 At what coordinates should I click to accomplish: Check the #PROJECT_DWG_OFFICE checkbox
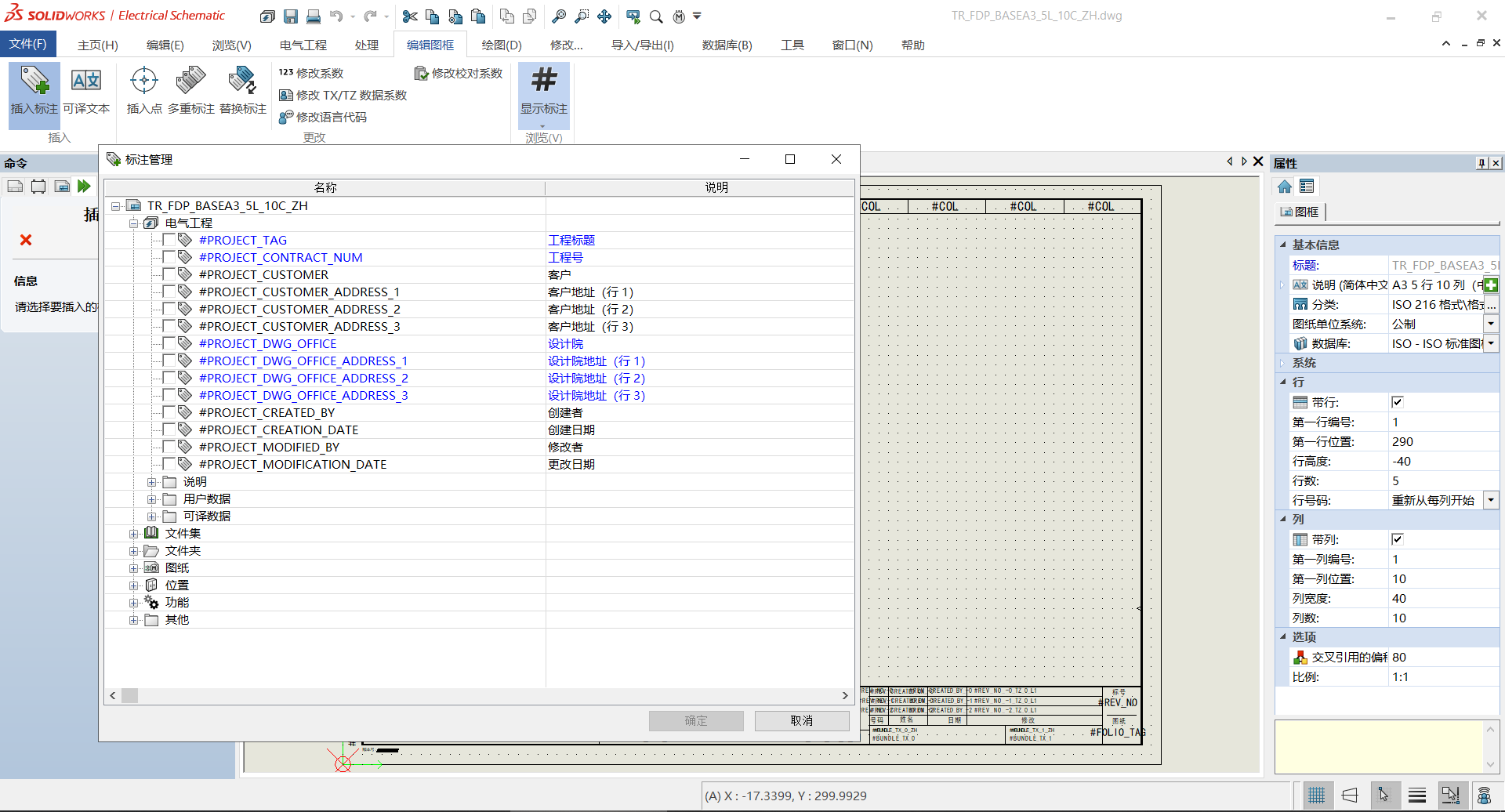point(169,343)
